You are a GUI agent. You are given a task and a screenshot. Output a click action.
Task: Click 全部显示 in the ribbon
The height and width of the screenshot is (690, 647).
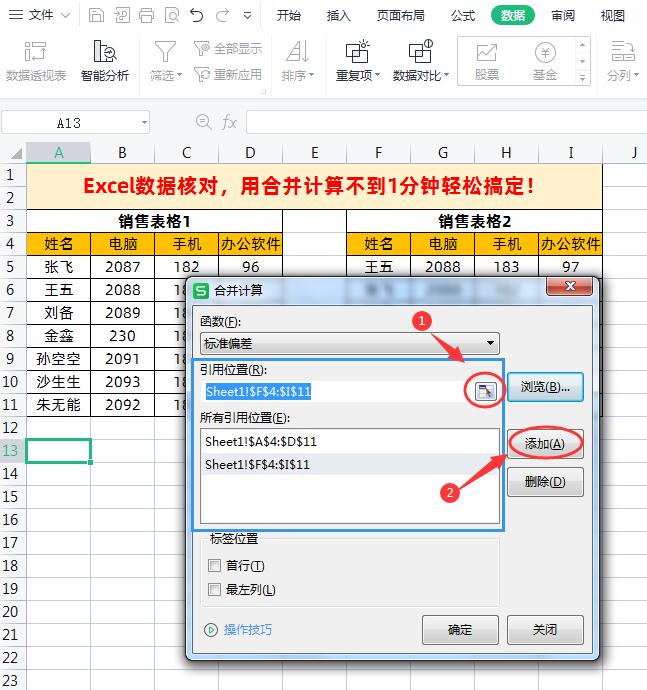point(228,48)
